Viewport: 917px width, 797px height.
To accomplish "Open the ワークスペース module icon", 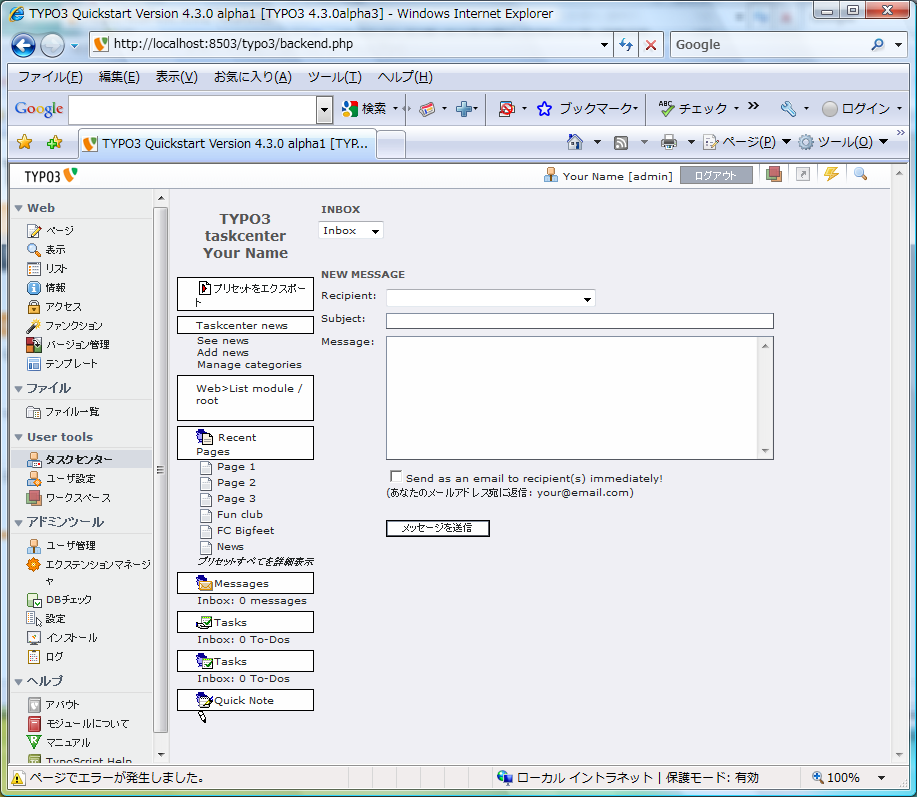I will click(34, 498).
